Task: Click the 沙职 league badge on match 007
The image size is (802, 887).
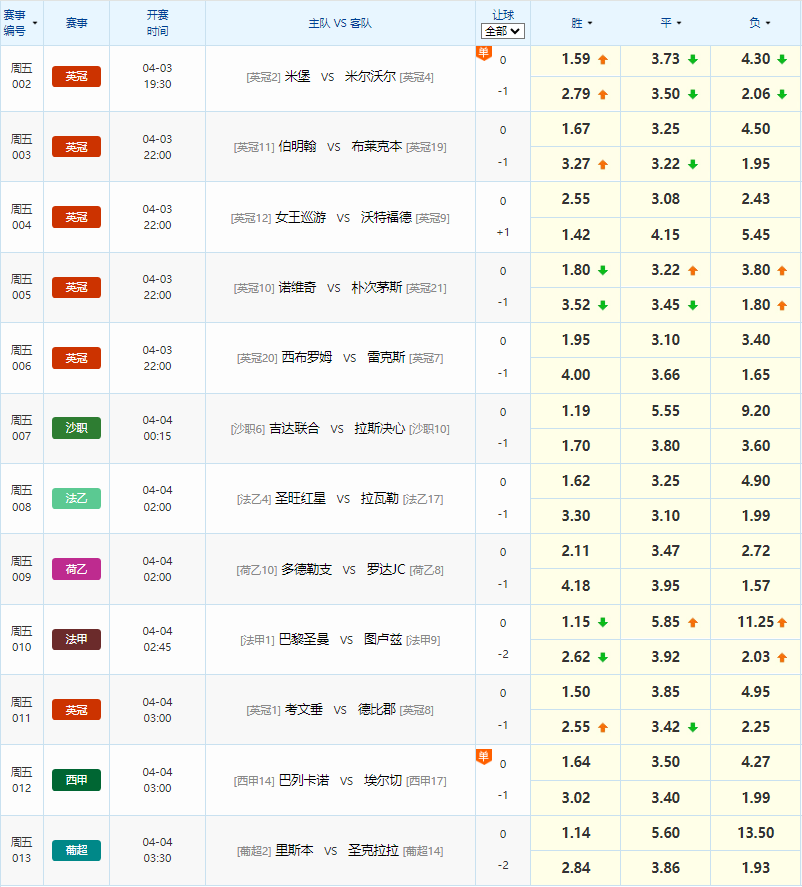Action: pos(77,428)
